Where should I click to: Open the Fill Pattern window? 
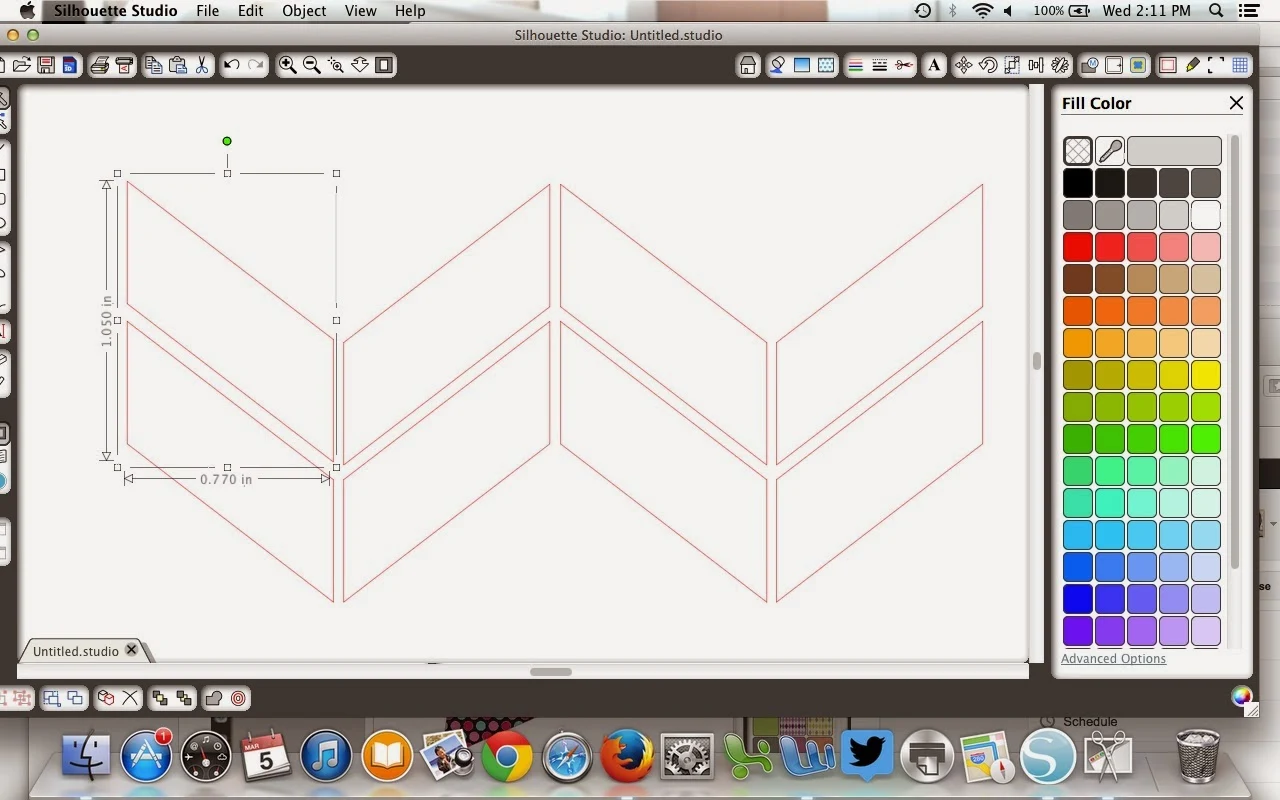[x=826, y=66]
